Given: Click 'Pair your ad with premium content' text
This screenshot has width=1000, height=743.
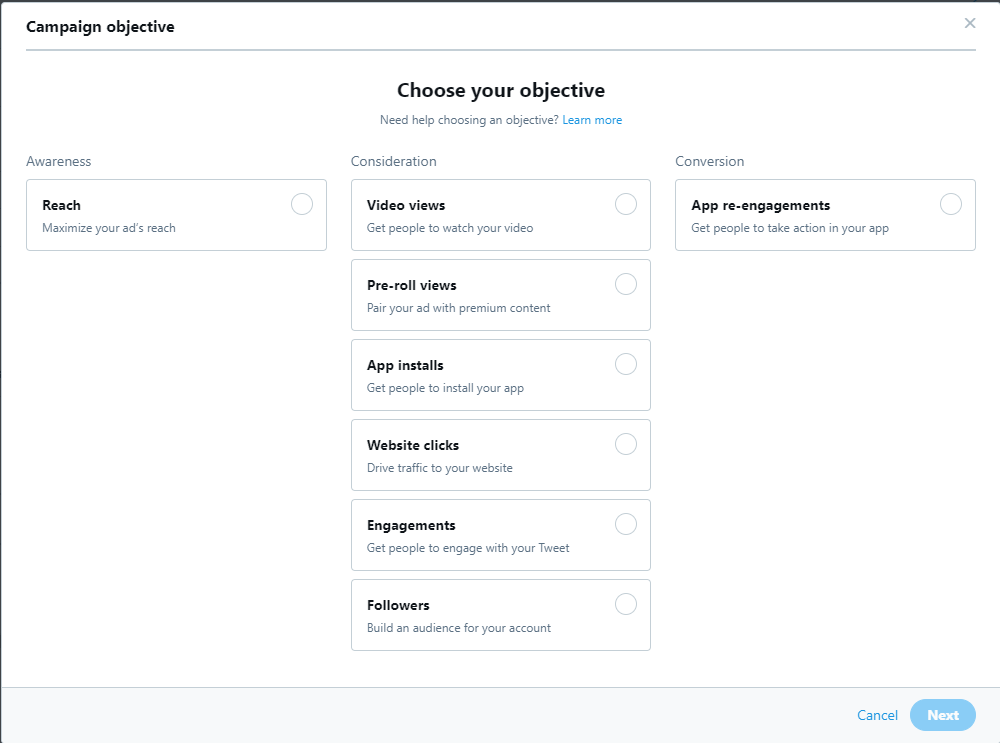Looking at the screenshot, I should click(x=458, y=308).
